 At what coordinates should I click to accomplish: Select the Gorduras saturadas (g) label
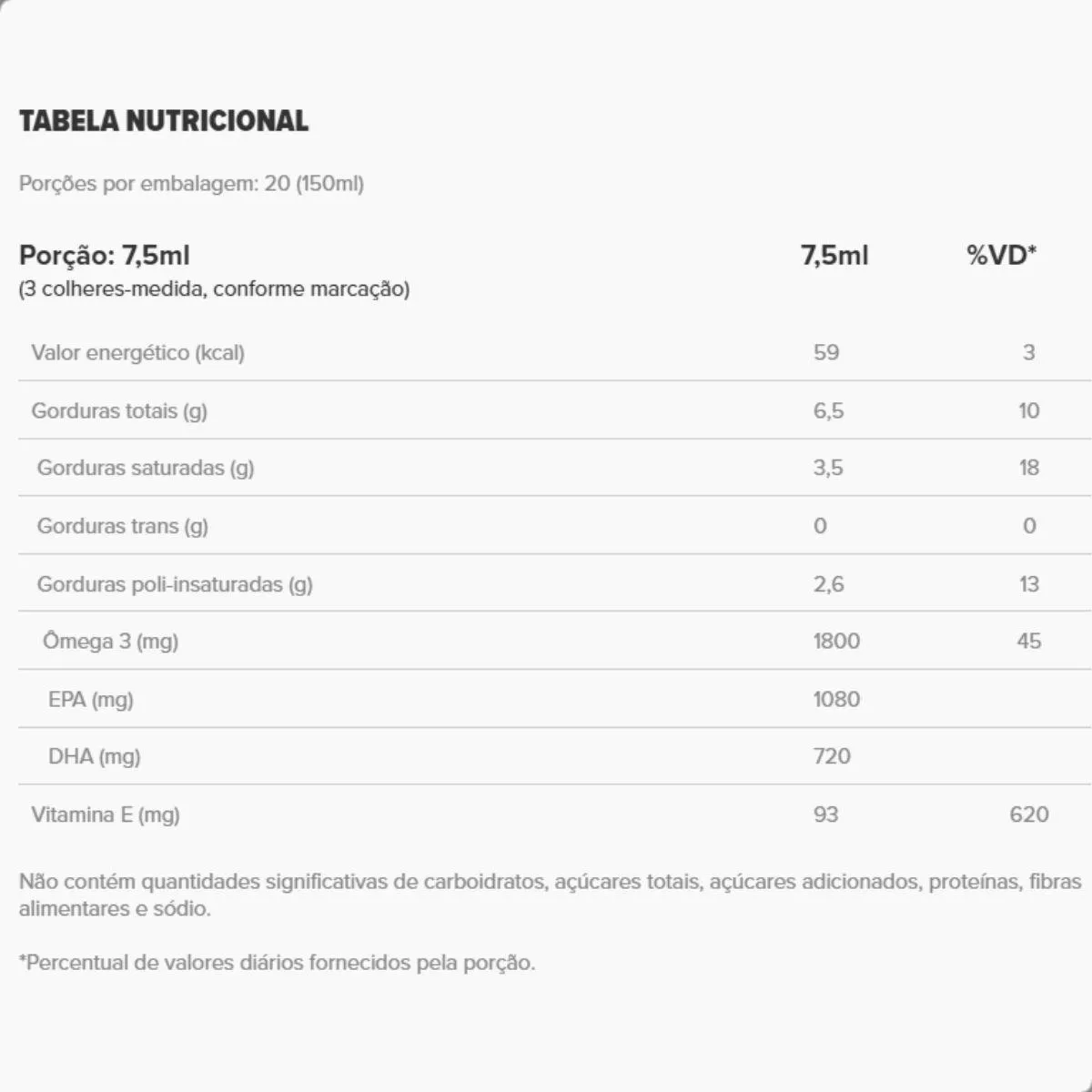pos(146,469)
